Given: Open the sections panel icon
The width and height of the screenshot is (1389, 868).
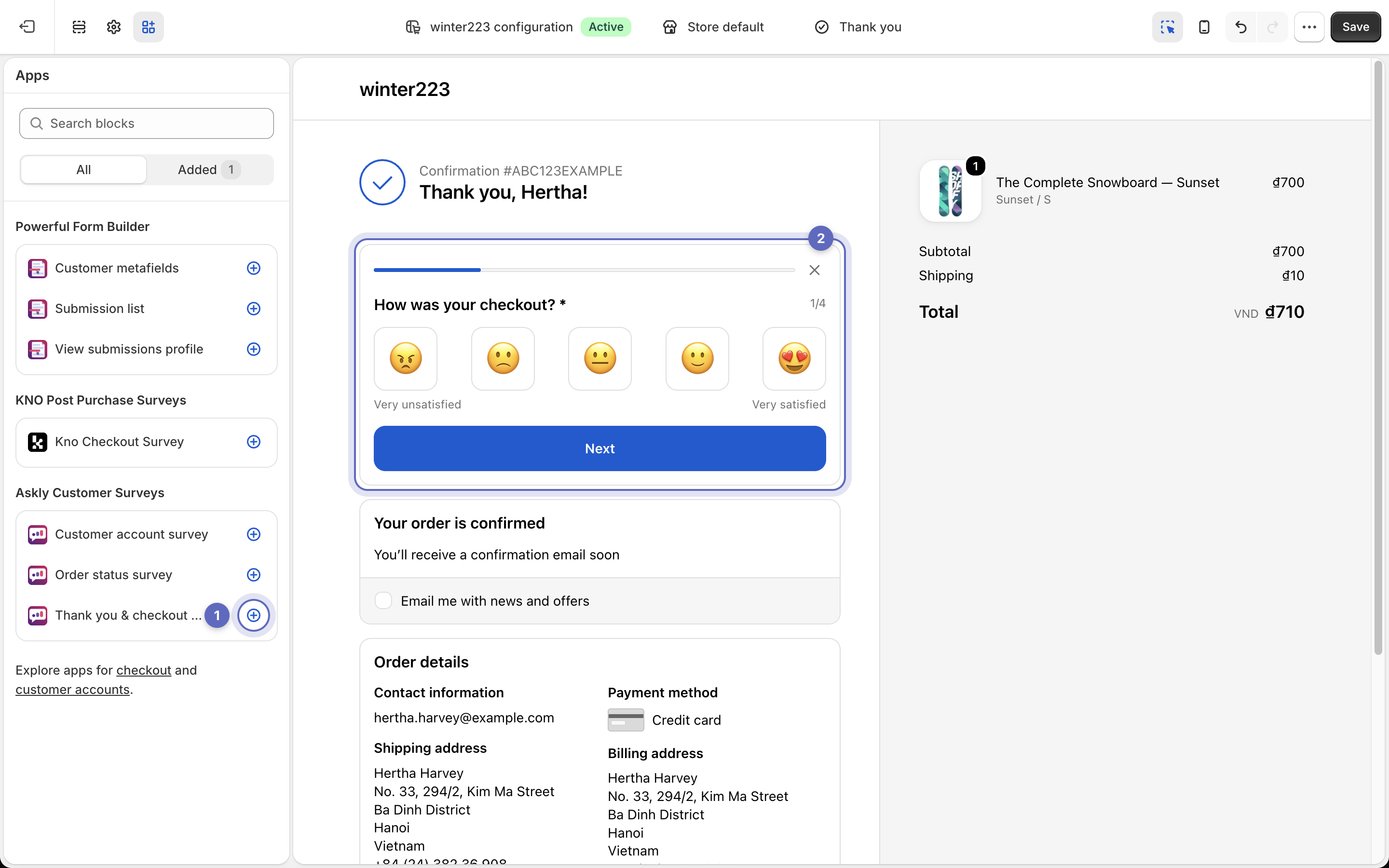Looking at the screenshot, I should pyautogui.click(x=79, y=27).
